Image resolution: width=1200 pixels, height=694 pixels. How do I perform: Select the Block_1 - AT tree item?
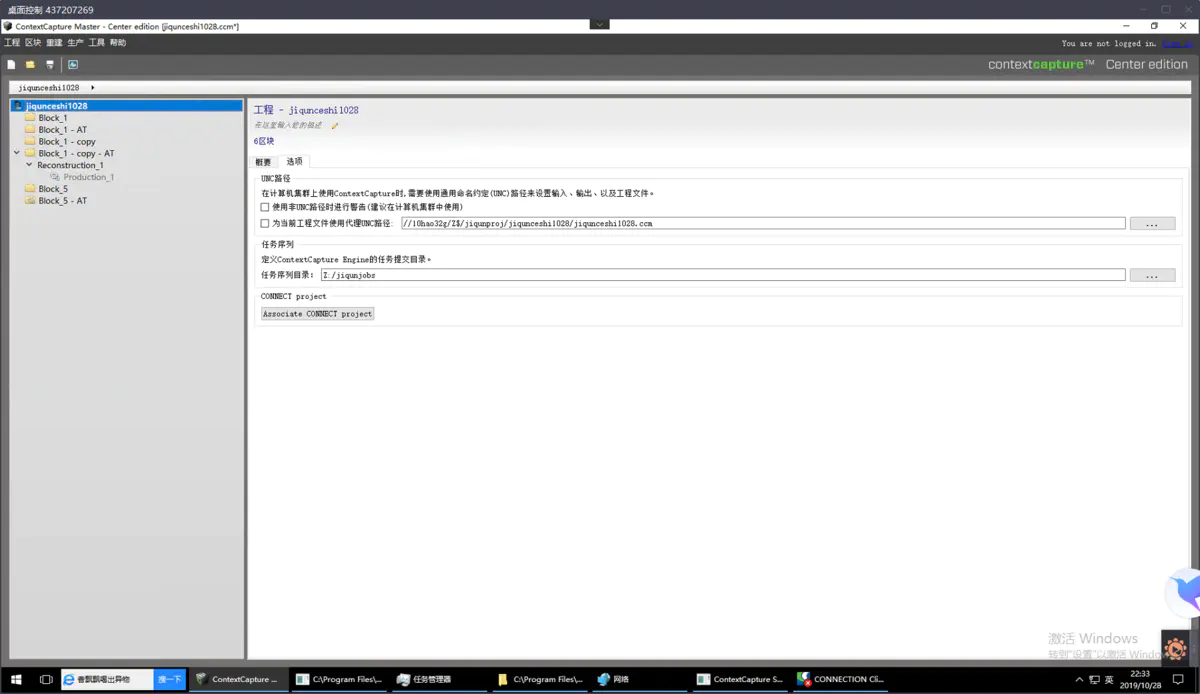point(63,130)
